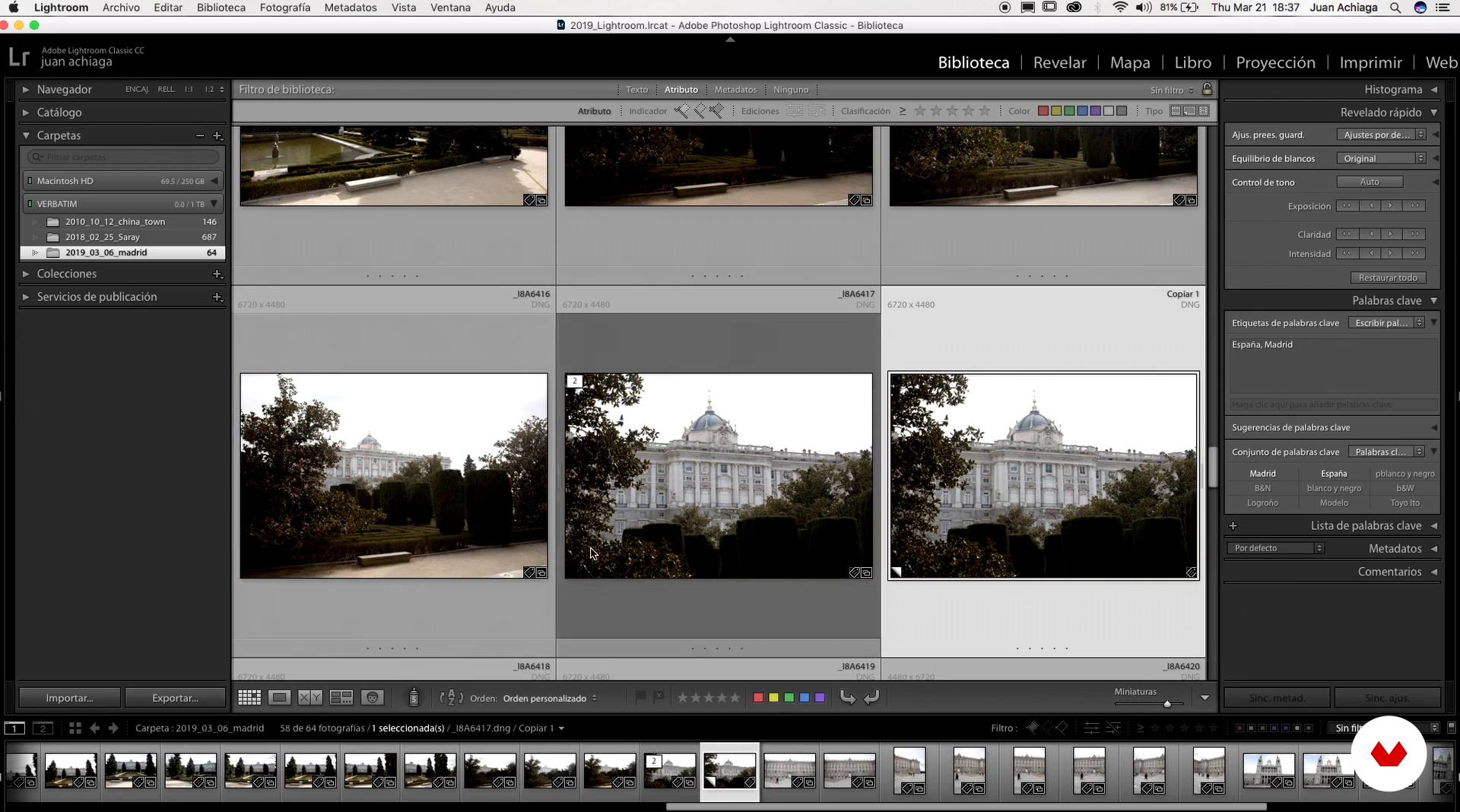Screen dimensions: 1460x812
Task: Expand the Histograma panel
Action: coord(1433,89)
